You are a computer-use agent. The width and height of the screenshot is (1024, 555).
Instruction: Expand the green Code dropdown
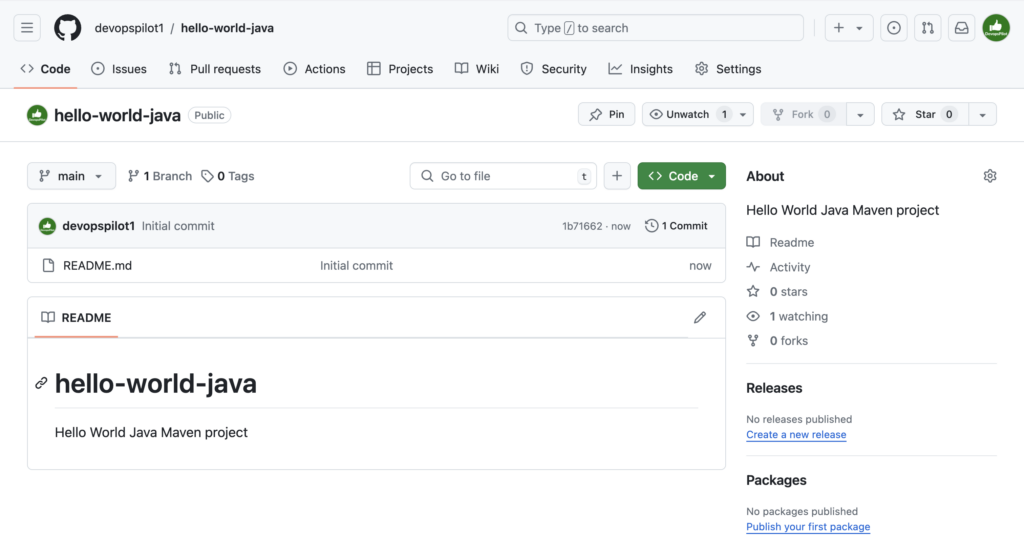pos(681,176)
